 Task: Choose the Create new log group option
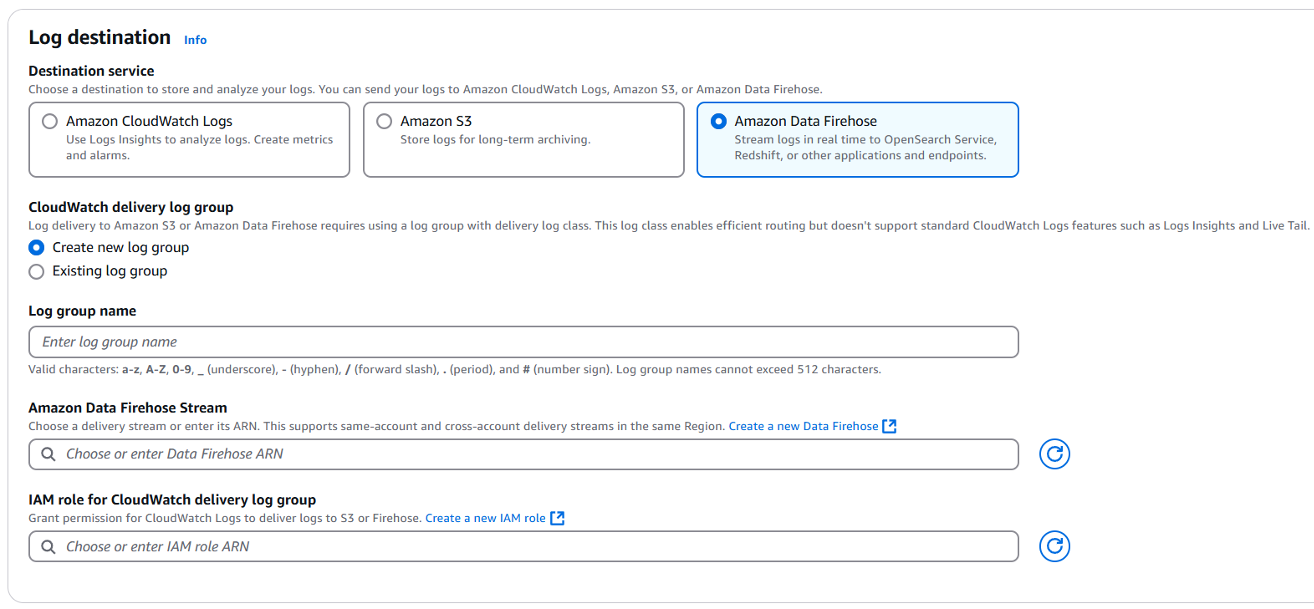(x=37, y=247)
